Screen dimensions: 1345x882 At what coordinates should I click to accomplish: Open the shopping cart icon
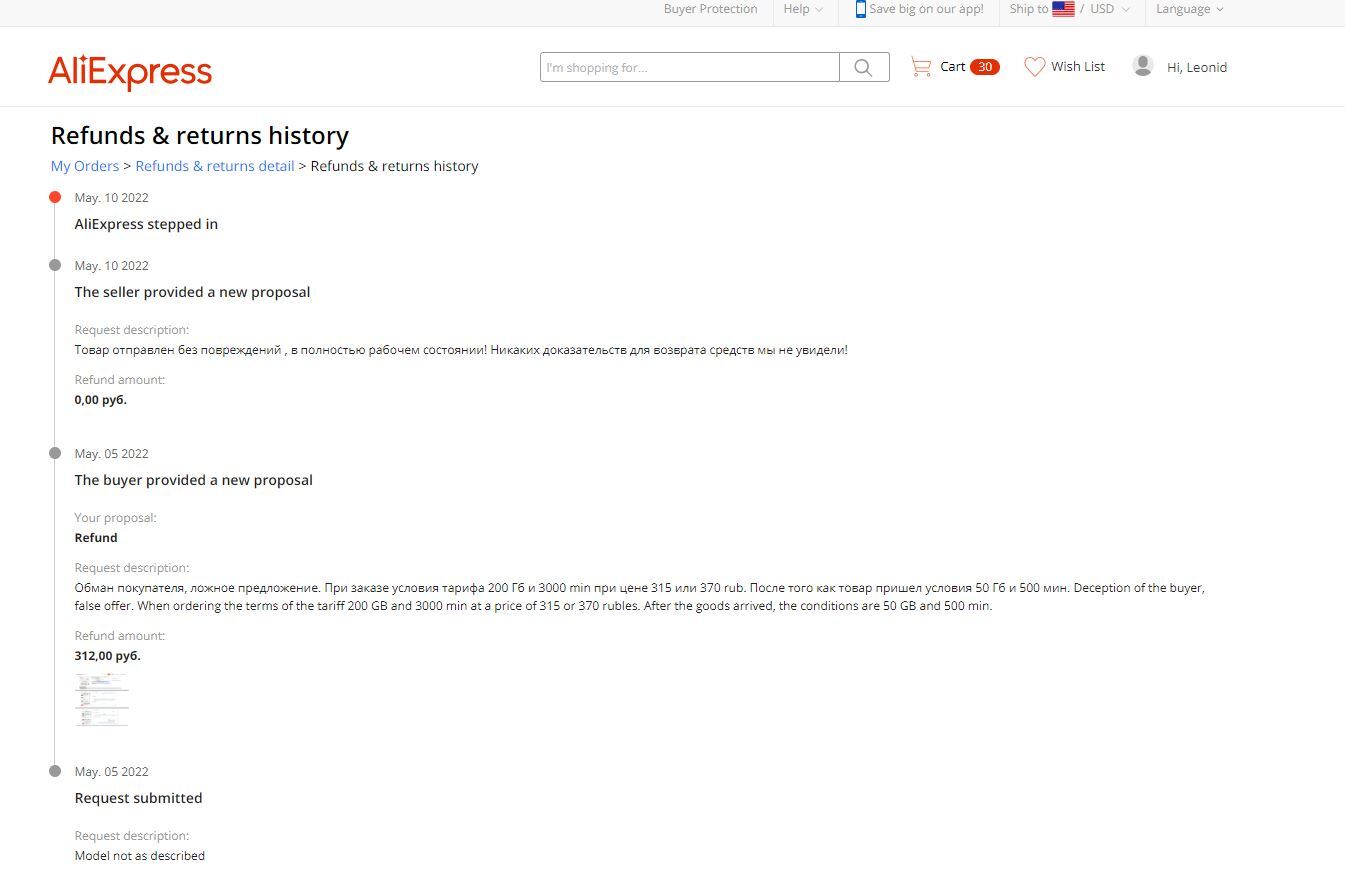[920, 67]
